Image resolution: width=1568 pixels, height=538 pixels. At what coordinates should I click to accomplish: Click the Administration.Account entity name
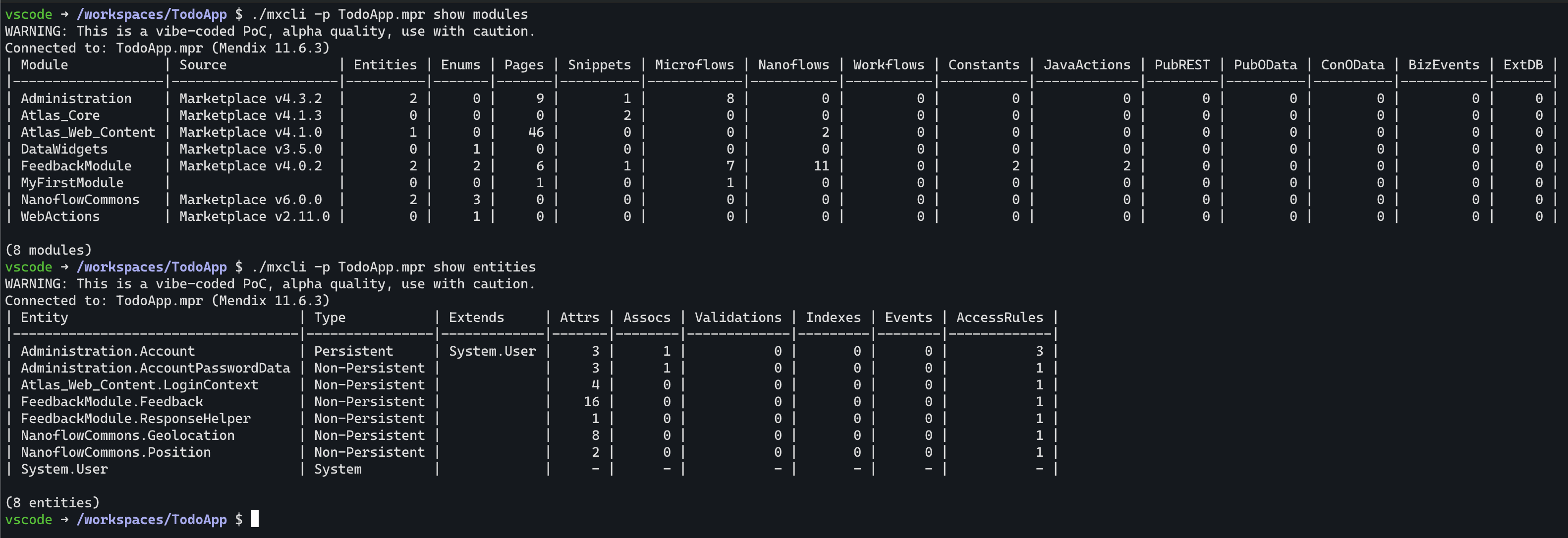click(108, 351)
